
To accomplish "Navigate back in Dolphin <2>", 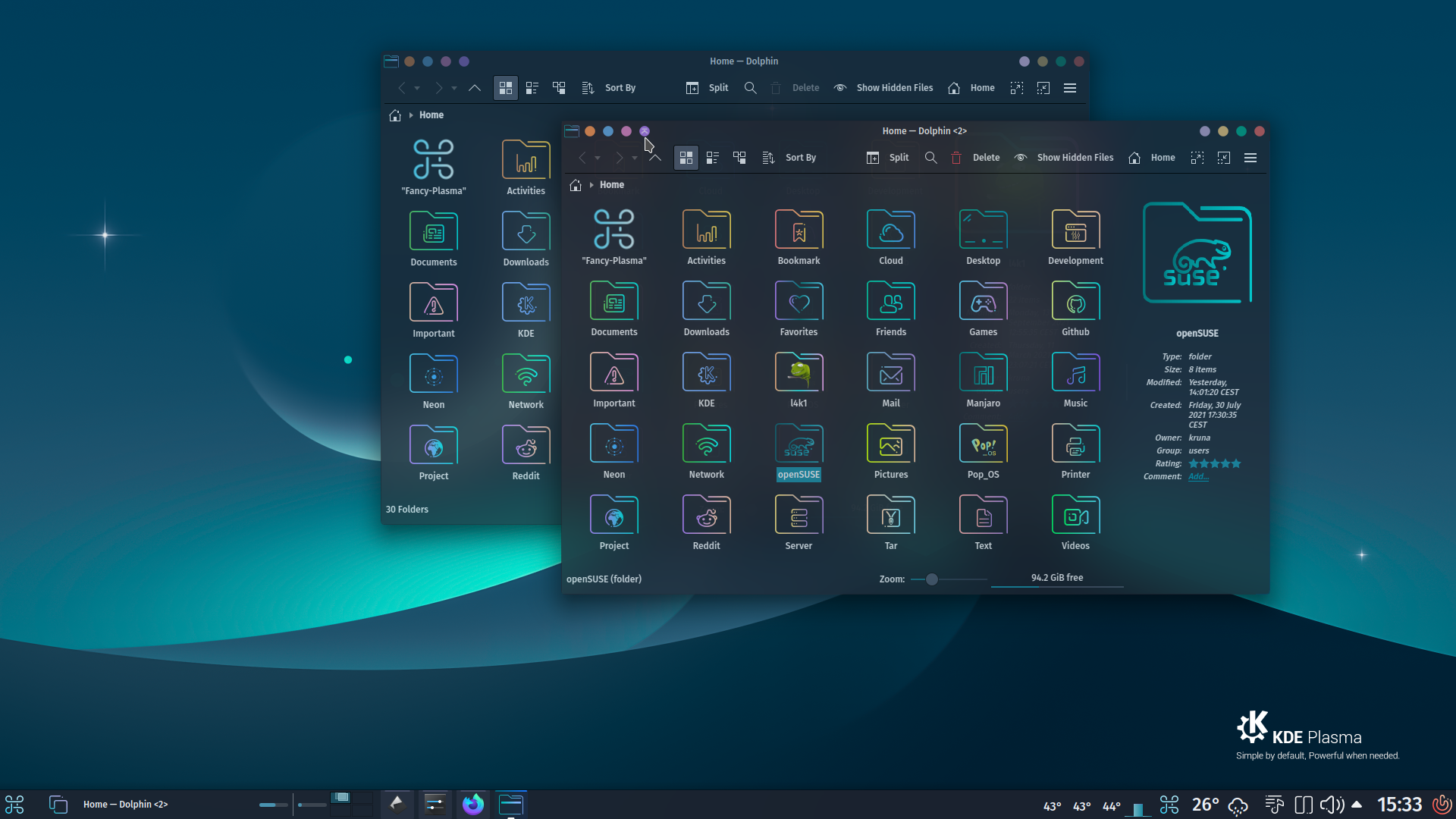I will point(582,158).
